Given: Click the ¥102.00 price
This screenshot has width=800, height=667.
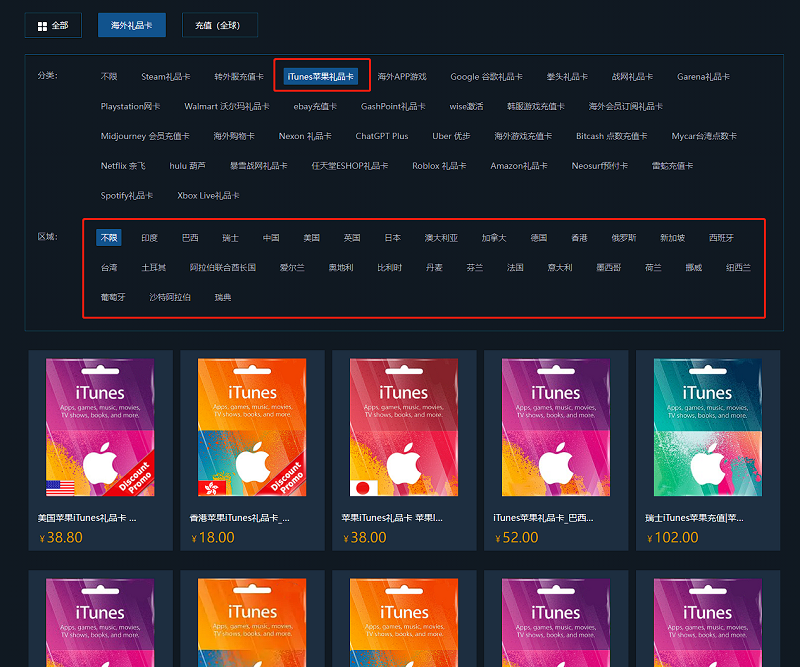Looking at the screenshot, I should tap(672, 537).
